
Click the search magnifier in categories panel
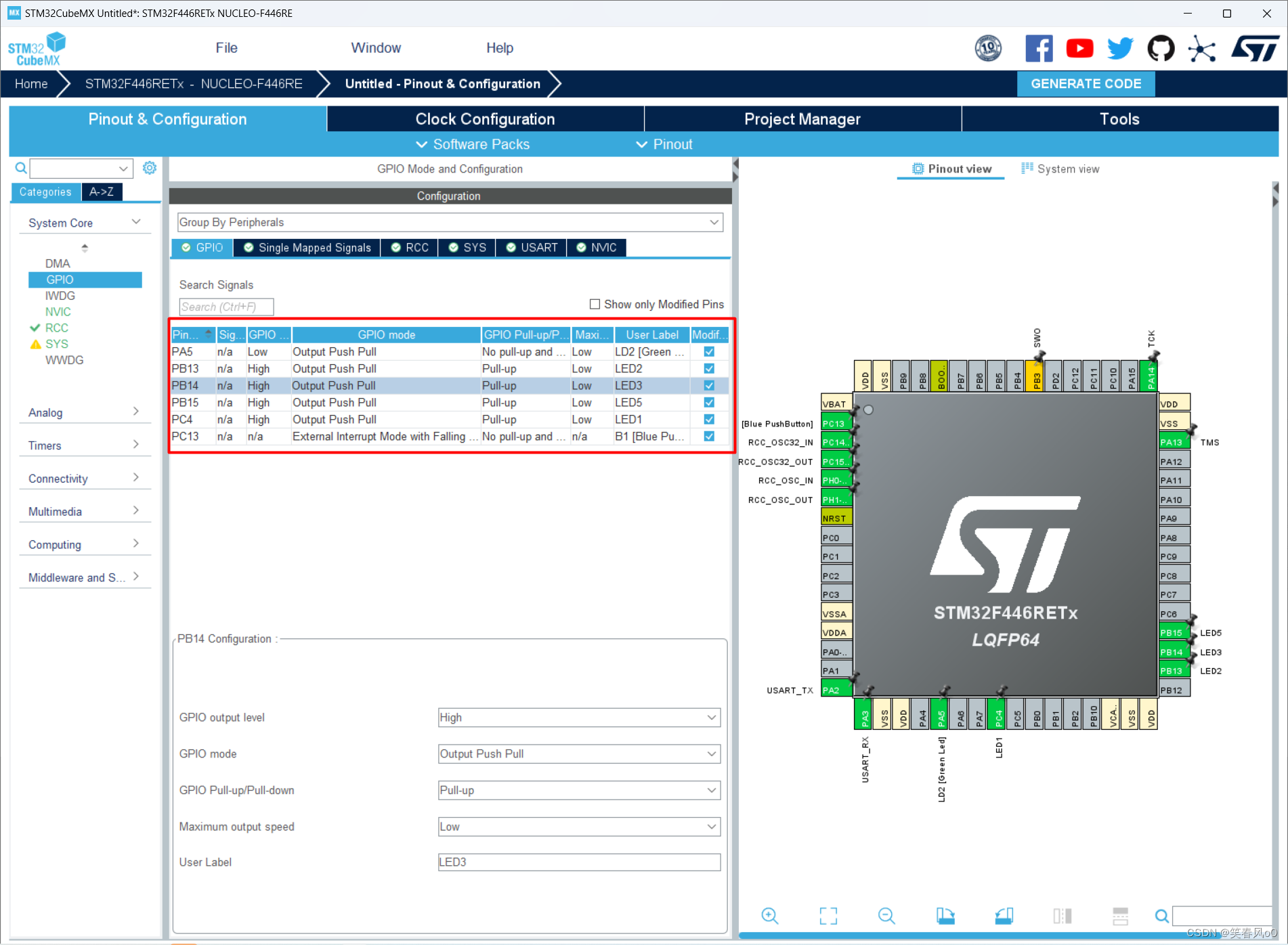pos(21,168)
